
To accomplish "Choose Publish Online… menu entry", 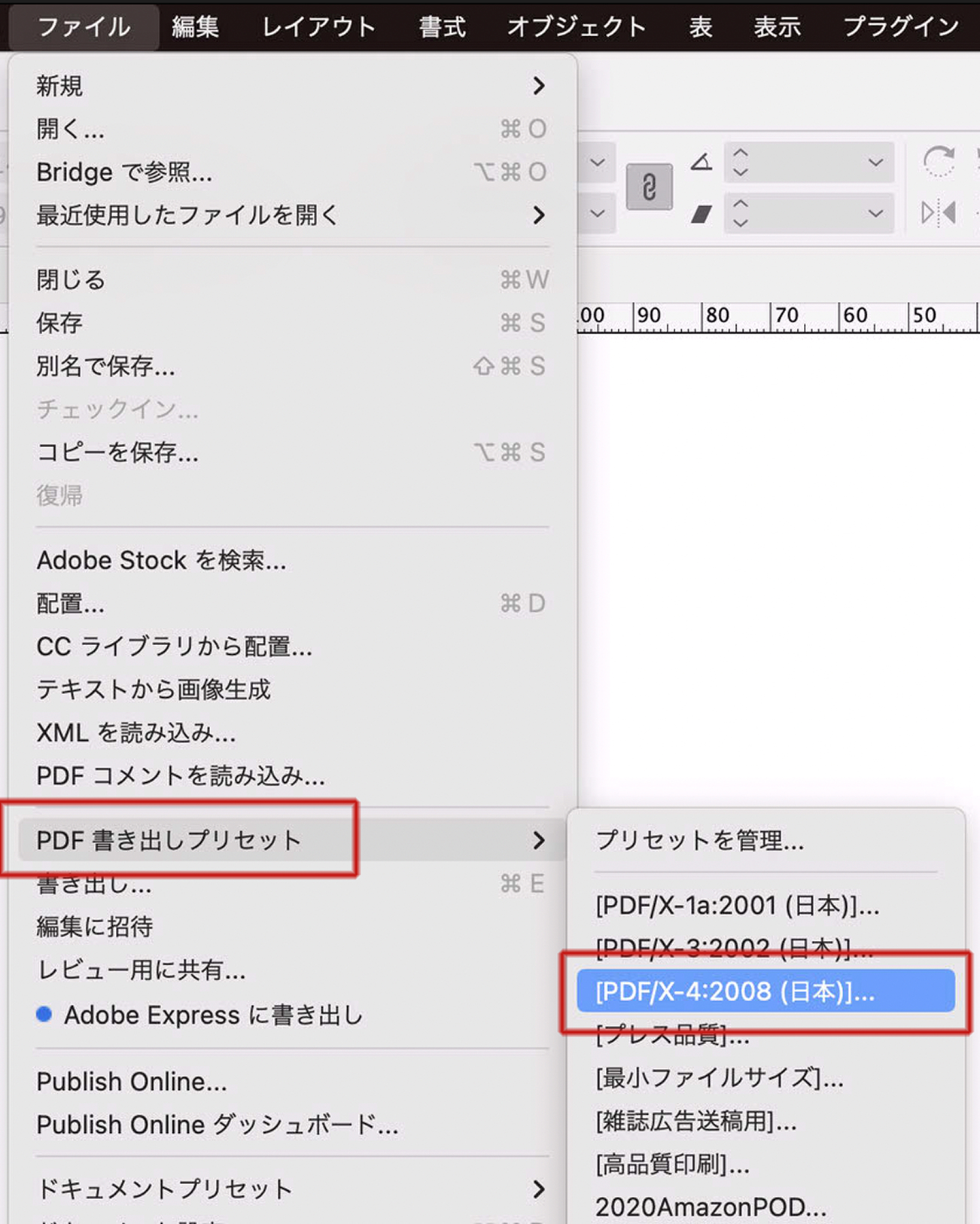I will 132,1082.
